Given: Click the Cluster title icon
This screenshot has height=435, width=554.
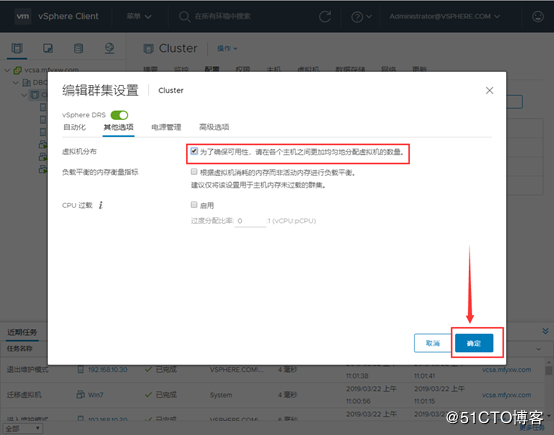Looking at the screenshot, I should coord(148,48).
